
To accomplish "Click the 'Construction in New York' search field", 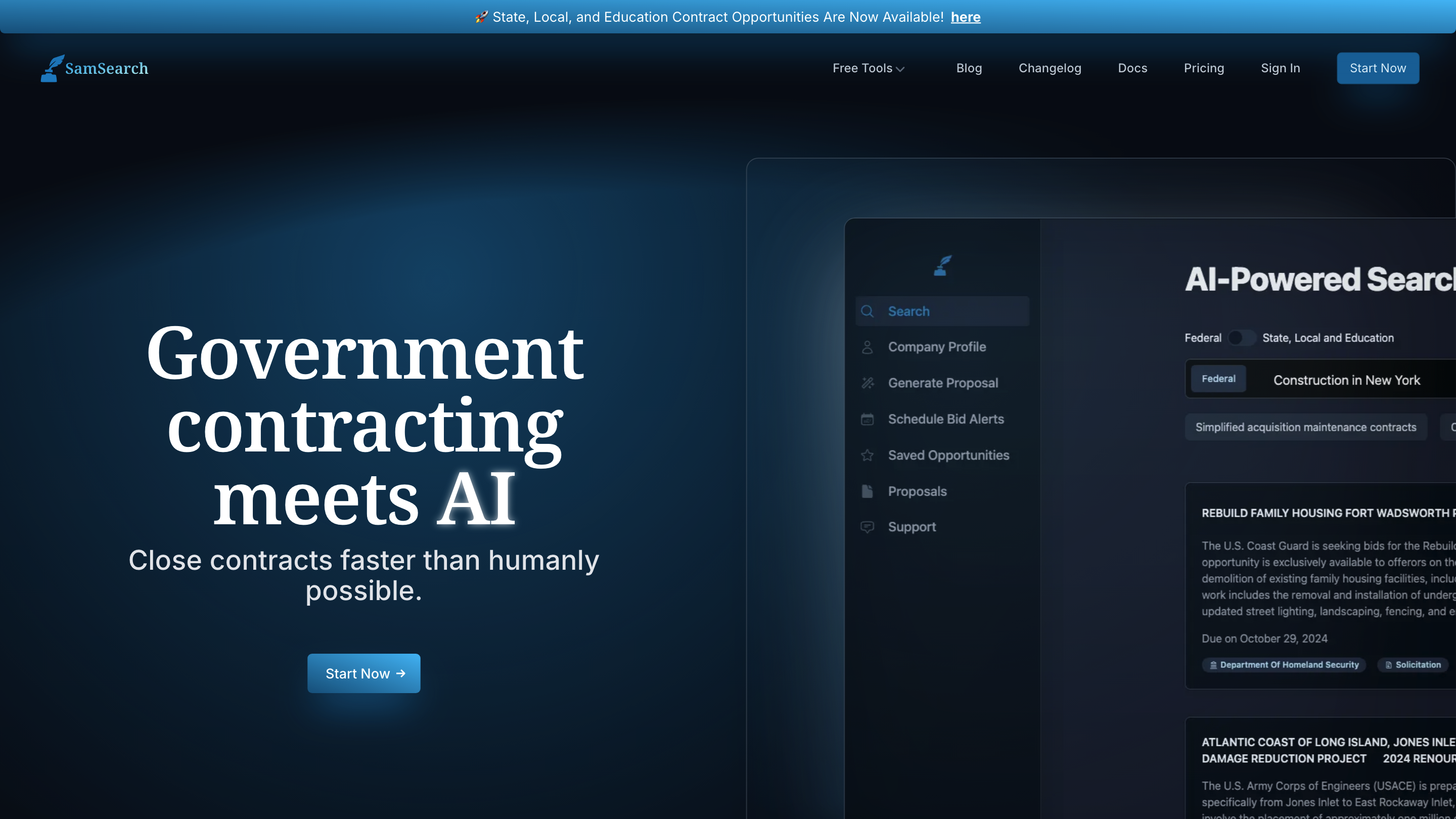I will [1346, 380].
